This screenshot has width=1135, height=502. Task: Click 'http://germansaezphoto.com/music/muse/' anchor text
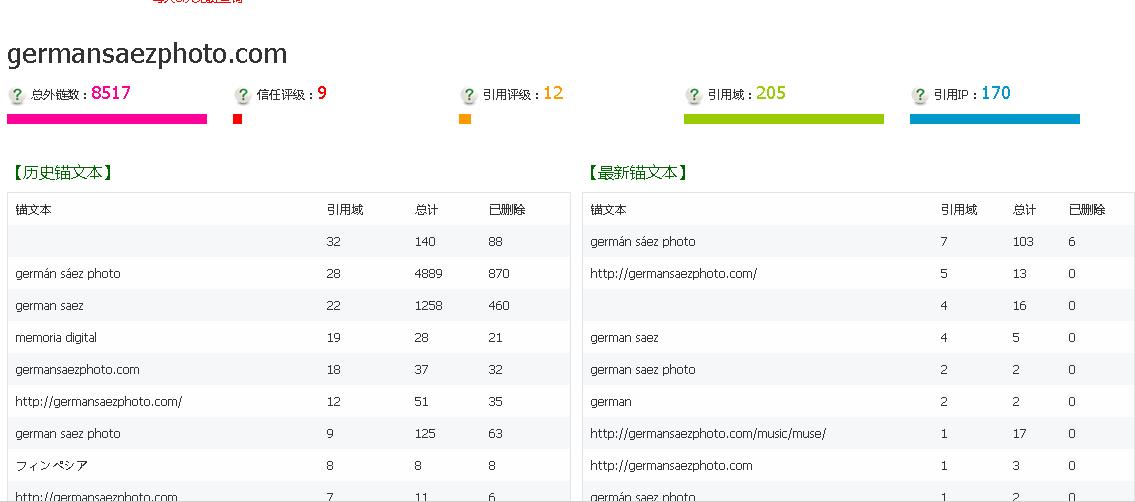[708, 434]
